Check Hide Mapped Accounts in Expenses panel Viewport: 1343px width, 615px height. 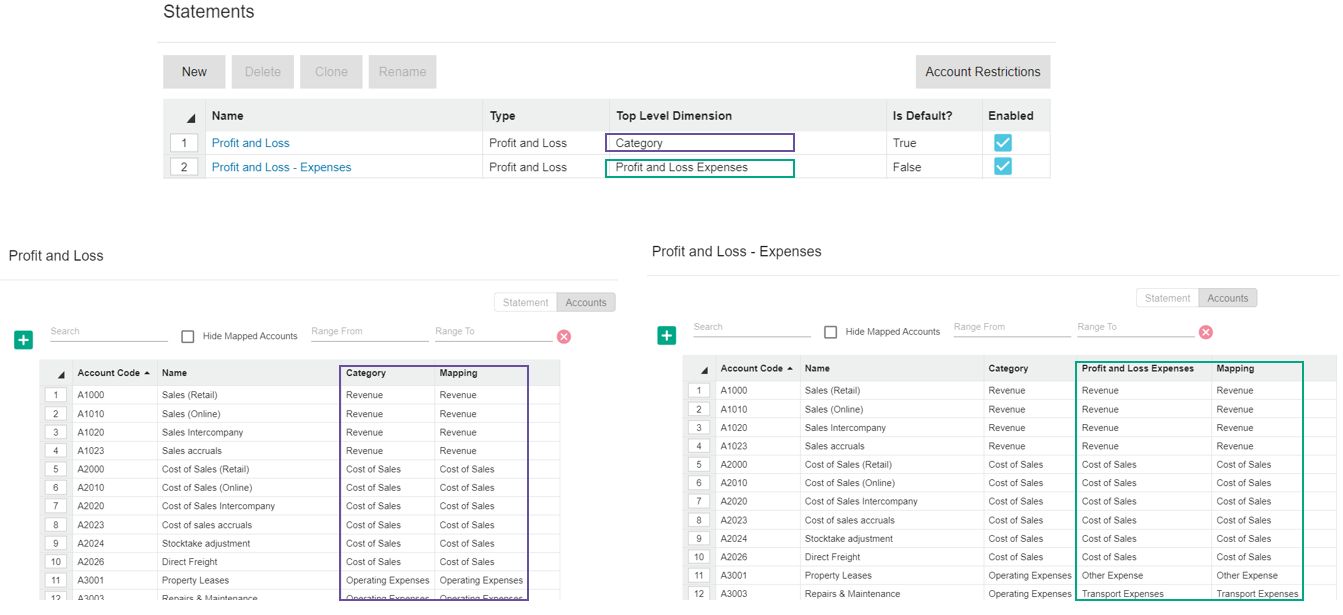(x=831, y=332)
